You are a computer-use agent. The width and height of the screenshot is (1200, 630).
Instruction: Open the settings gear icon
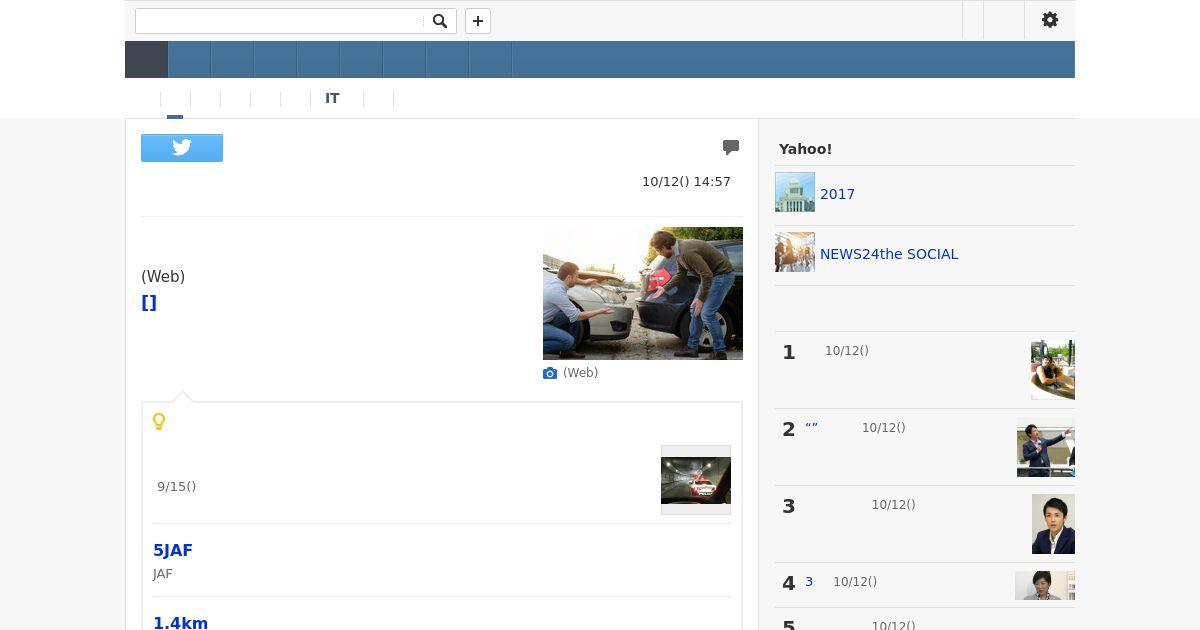coord(1050,20)
